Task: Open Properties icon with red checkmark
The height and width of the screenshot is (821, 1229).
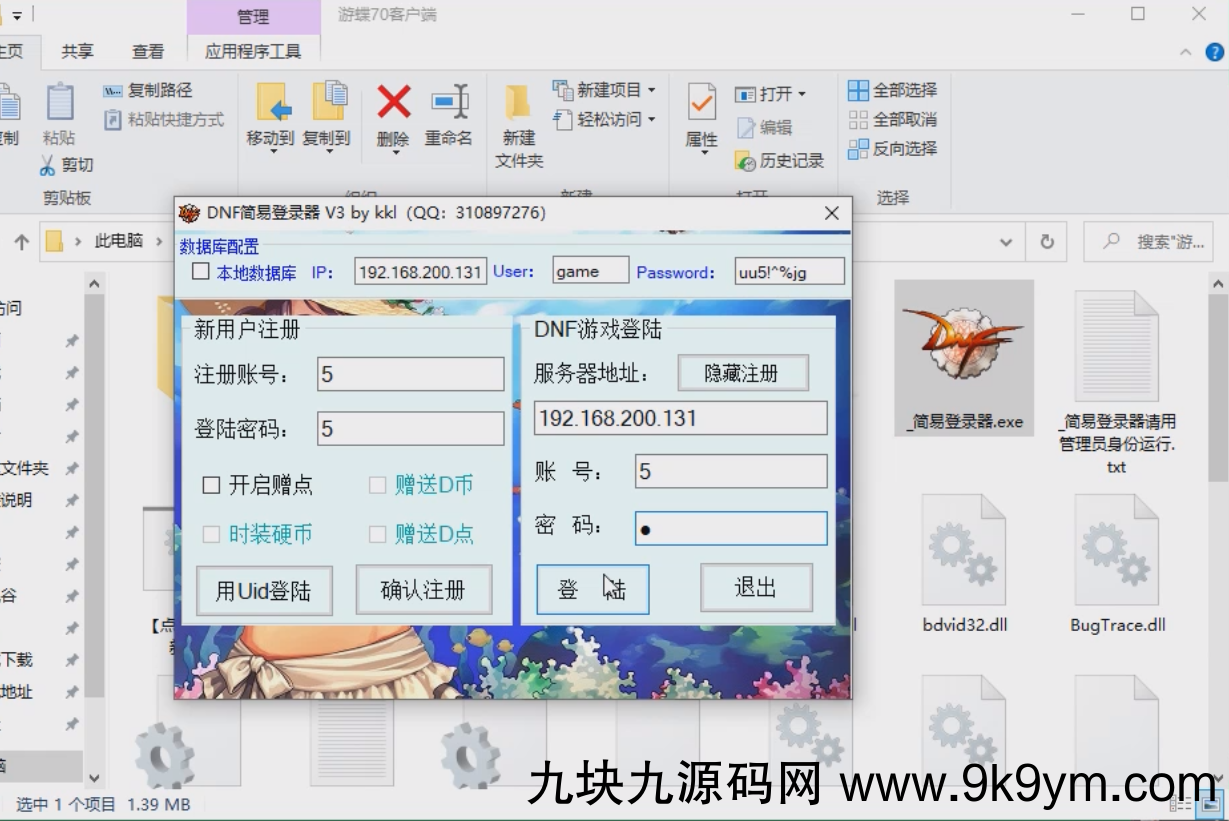Action: [x=701, y=103]
